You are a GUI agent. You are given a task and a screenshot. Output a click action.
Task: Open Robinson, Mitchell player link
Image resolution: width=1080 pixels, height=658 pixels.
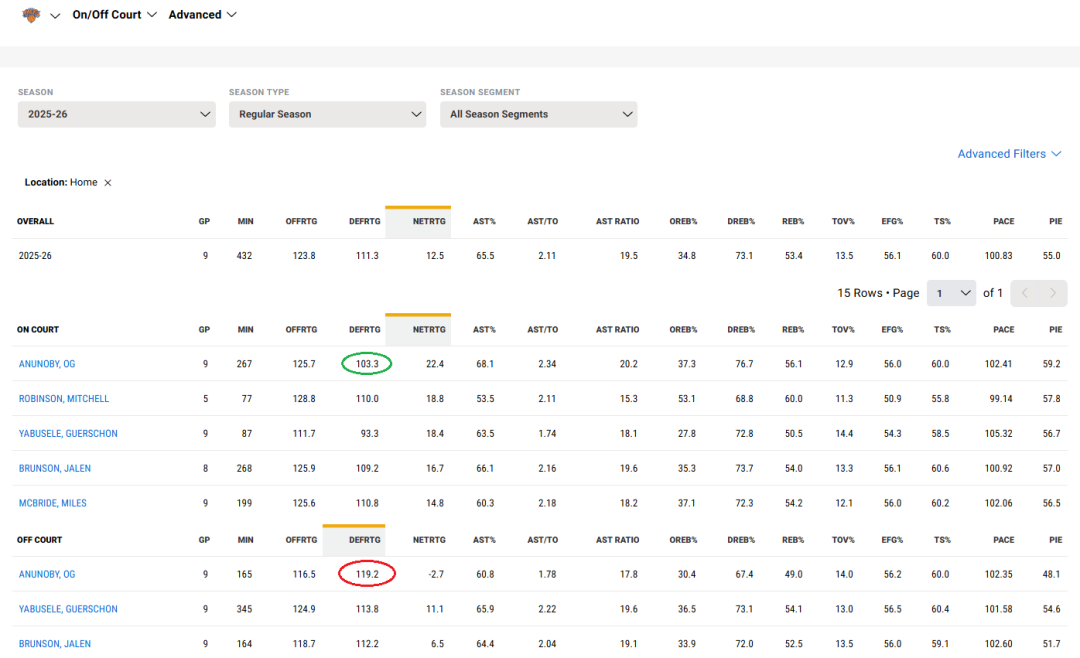point(64,399)
